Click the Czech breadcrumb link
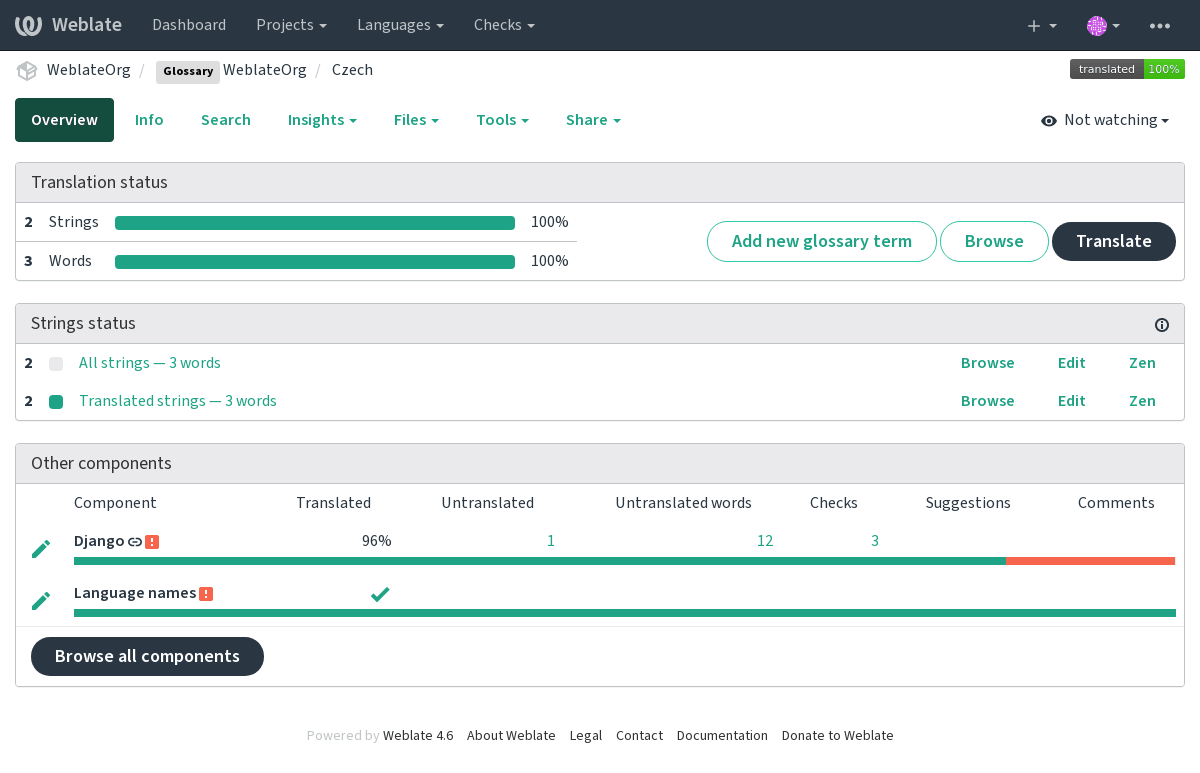 click(x=352, y=70)
